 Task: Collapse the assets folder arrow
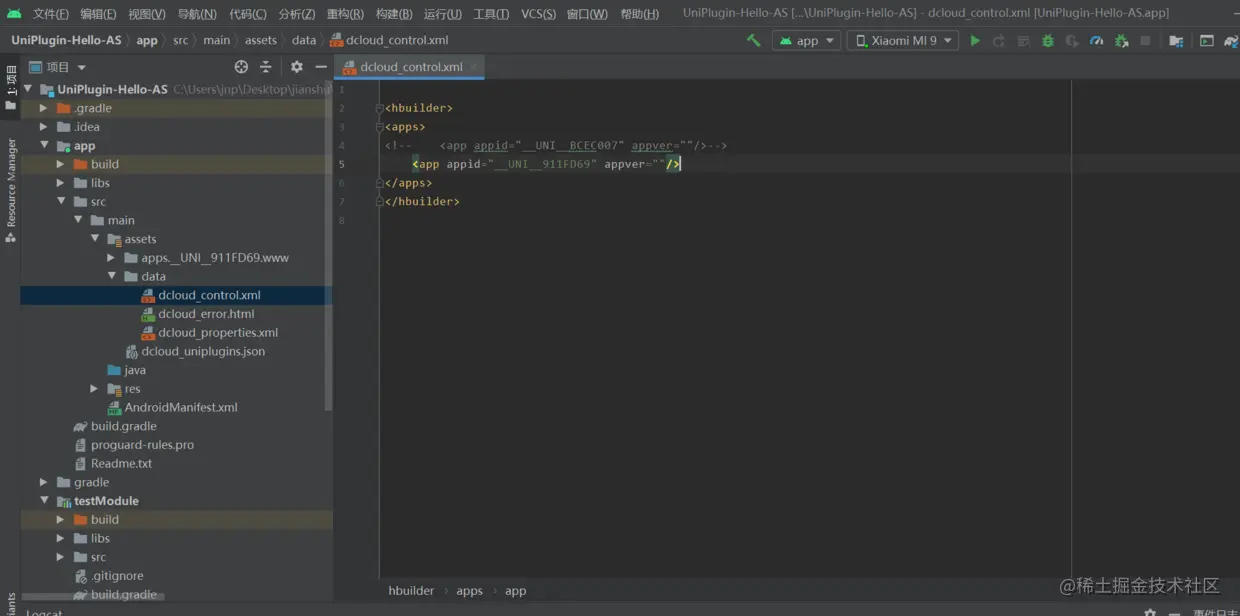pos(95,239)
